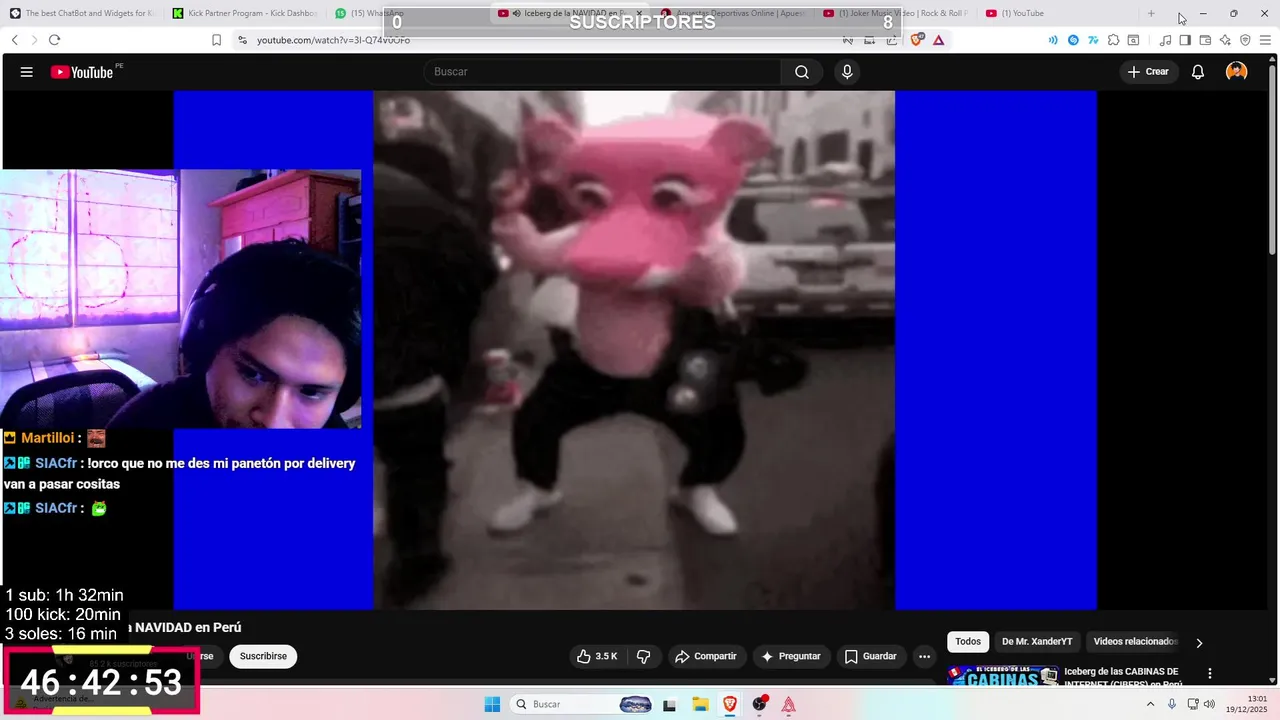Open the Brave browser taskbar icon
The image size is (1280, 720).
[x=730, y=704]
